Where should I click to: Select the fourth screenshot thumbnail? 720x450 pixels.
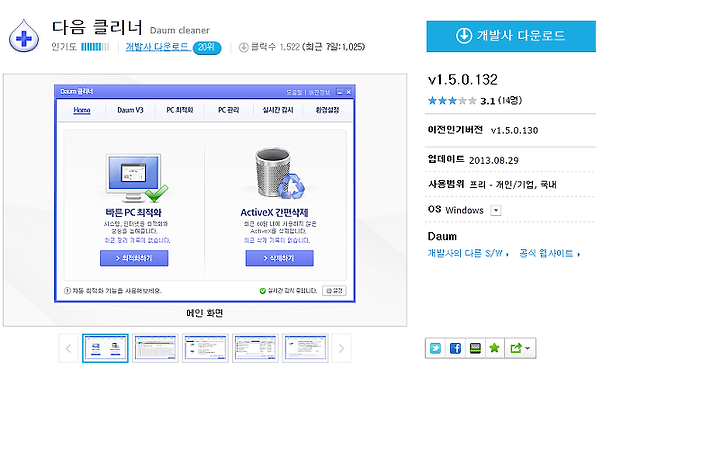[255, 348]
